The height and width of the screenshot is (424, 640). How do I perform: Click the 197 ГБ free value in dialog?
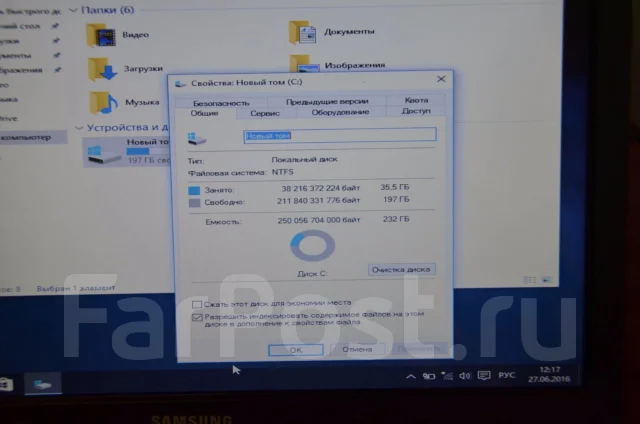click(x=396, y=200)
